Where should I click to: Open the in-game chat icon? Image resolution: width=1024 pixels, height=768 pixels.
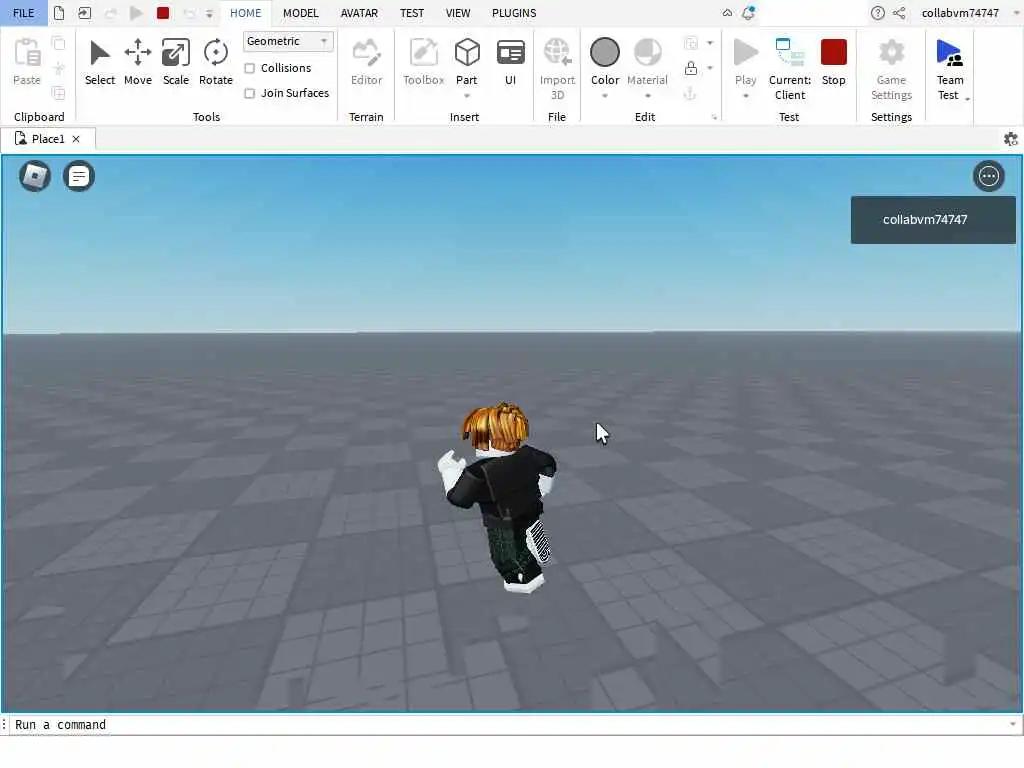78,176
